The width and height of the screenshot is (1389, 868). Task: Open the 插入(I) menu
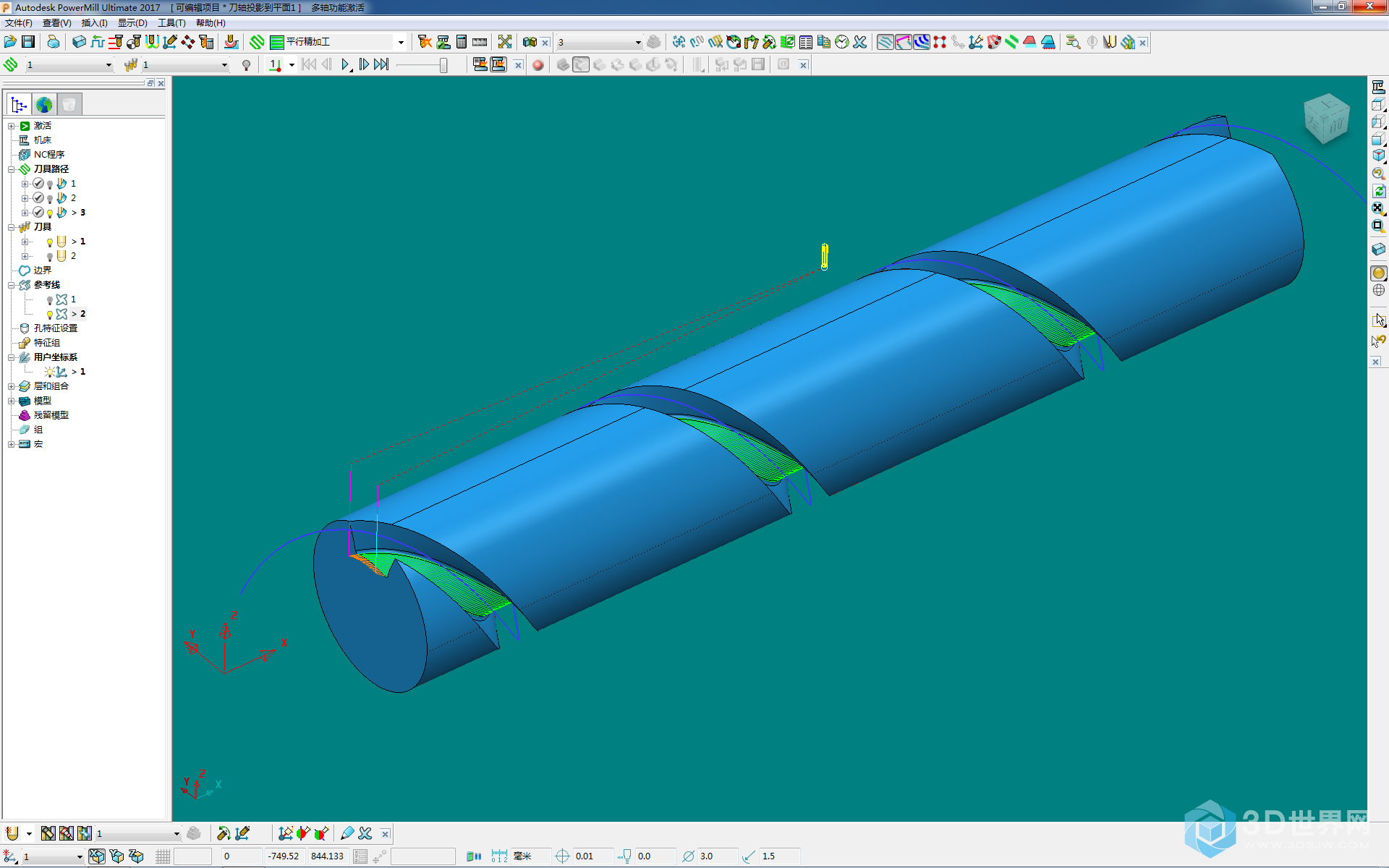pos(94,23)
